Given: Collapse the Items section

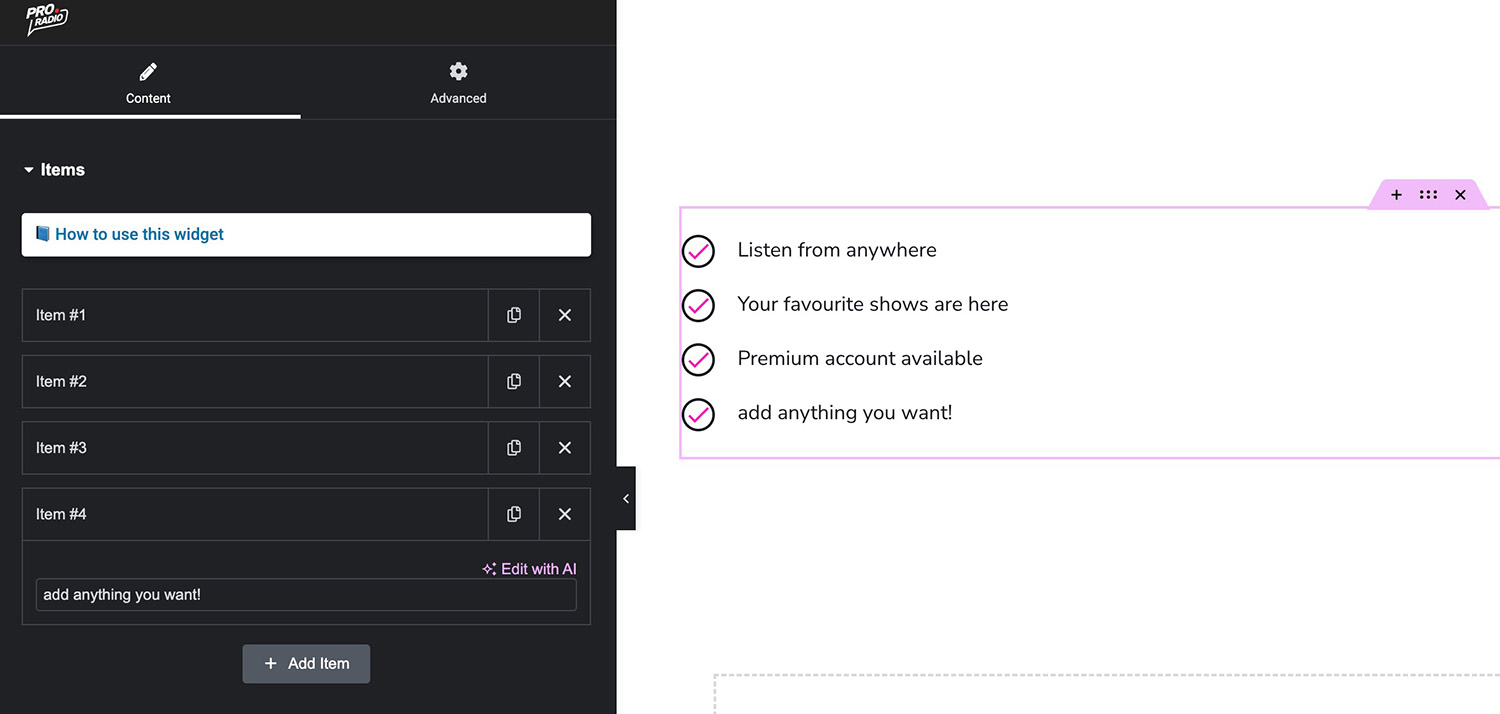Looking at the screenshot, I should point(55,170).
